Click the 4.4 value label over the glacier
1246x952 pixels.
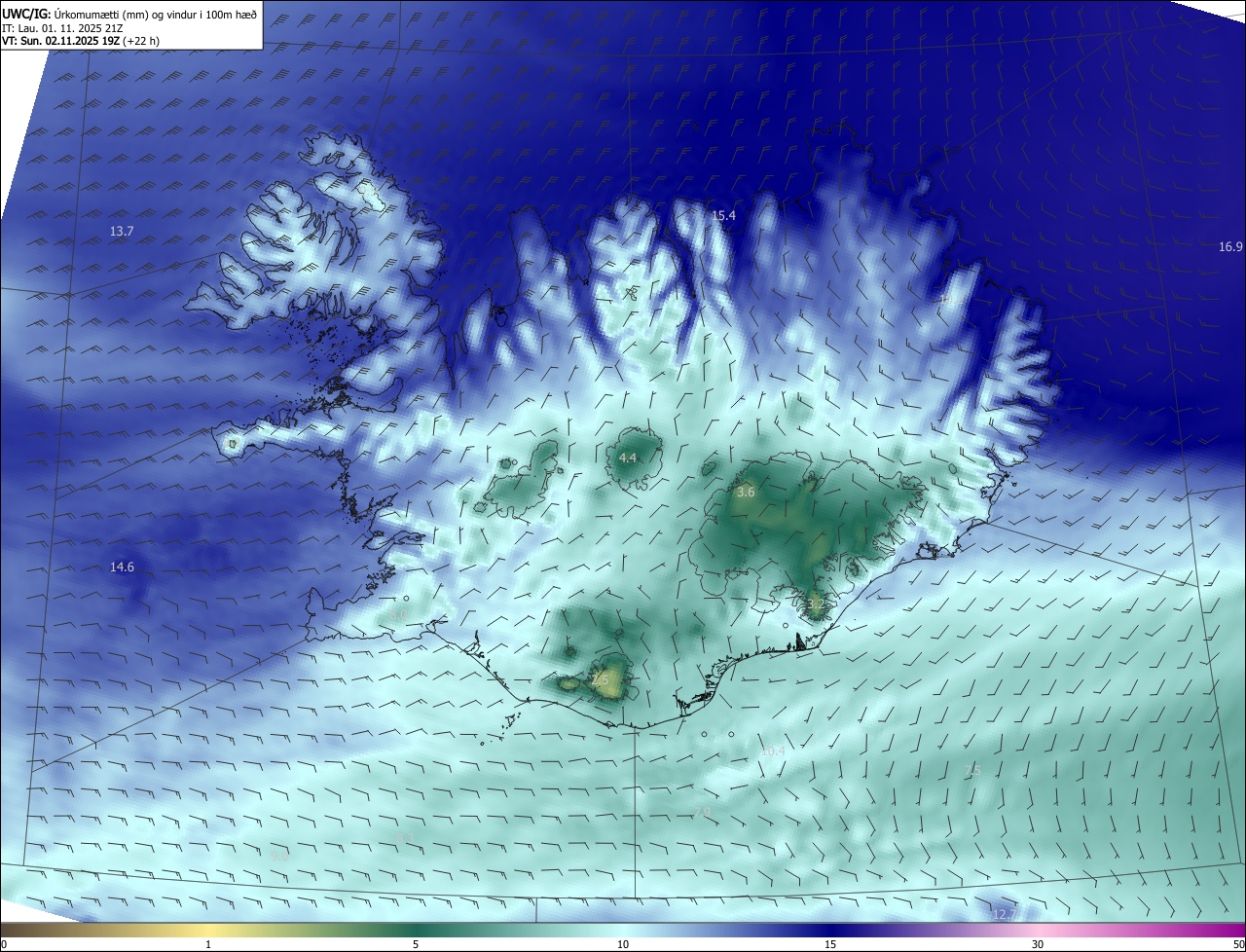[628, 458]
